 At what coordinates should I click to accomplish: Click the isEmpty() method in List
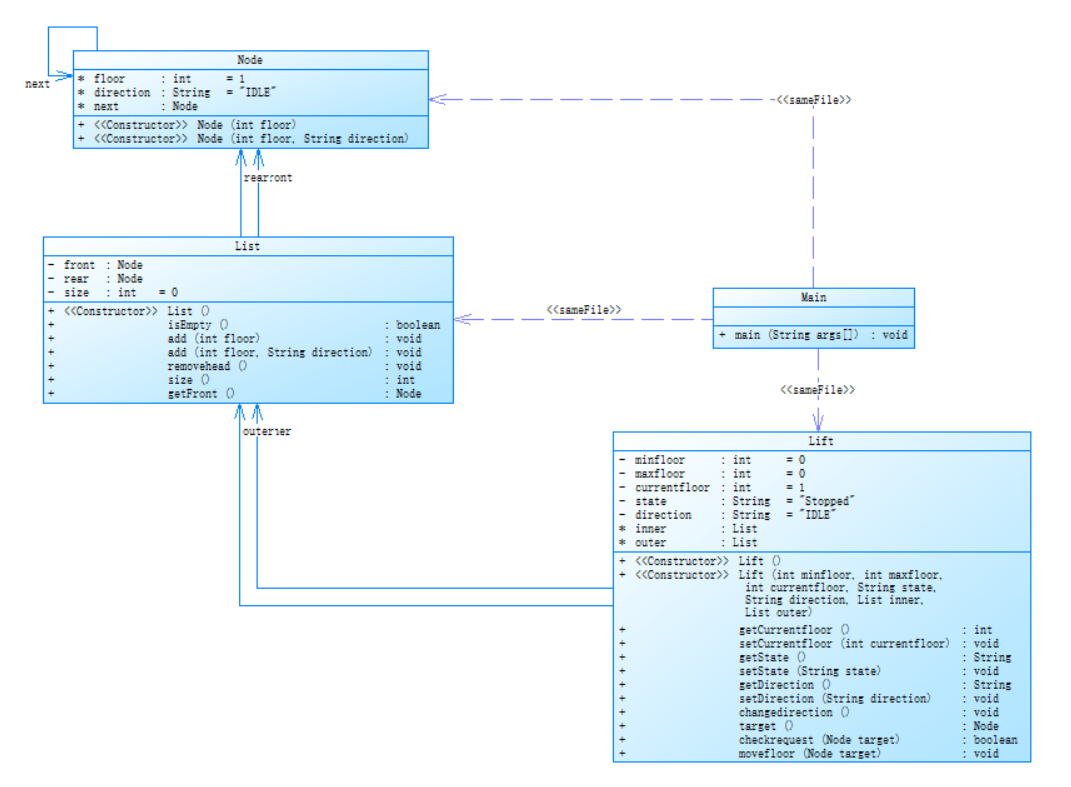(198, 325)
